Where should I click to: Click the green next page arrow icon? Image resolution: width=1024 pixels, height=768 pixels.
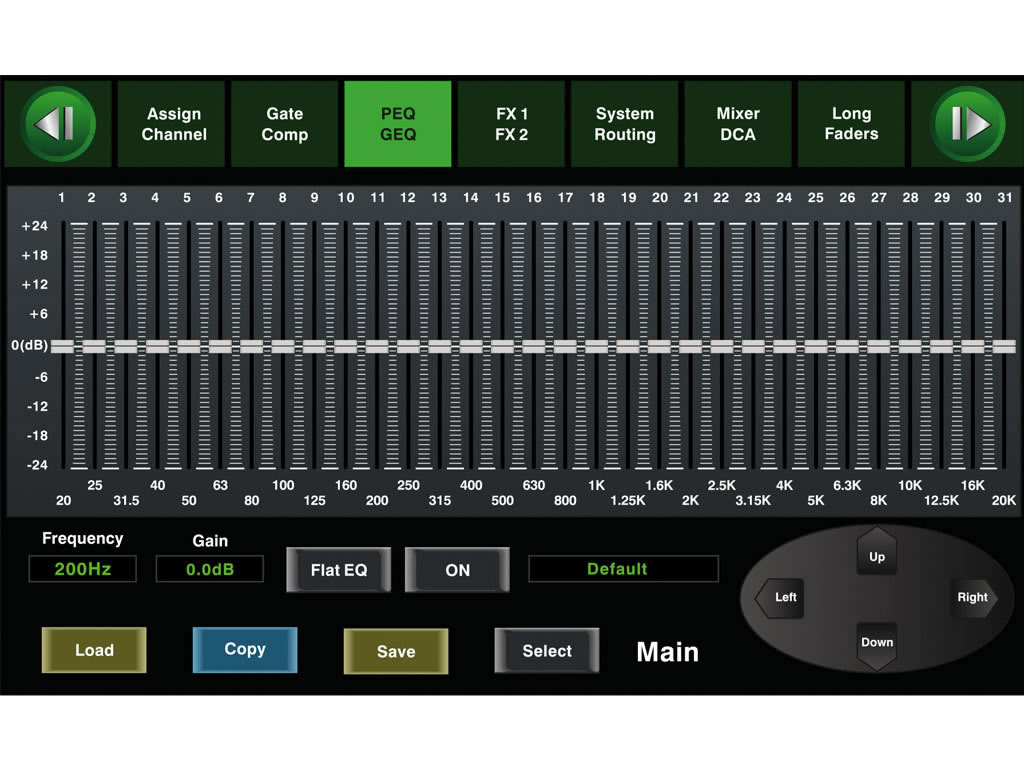(967, 124)
